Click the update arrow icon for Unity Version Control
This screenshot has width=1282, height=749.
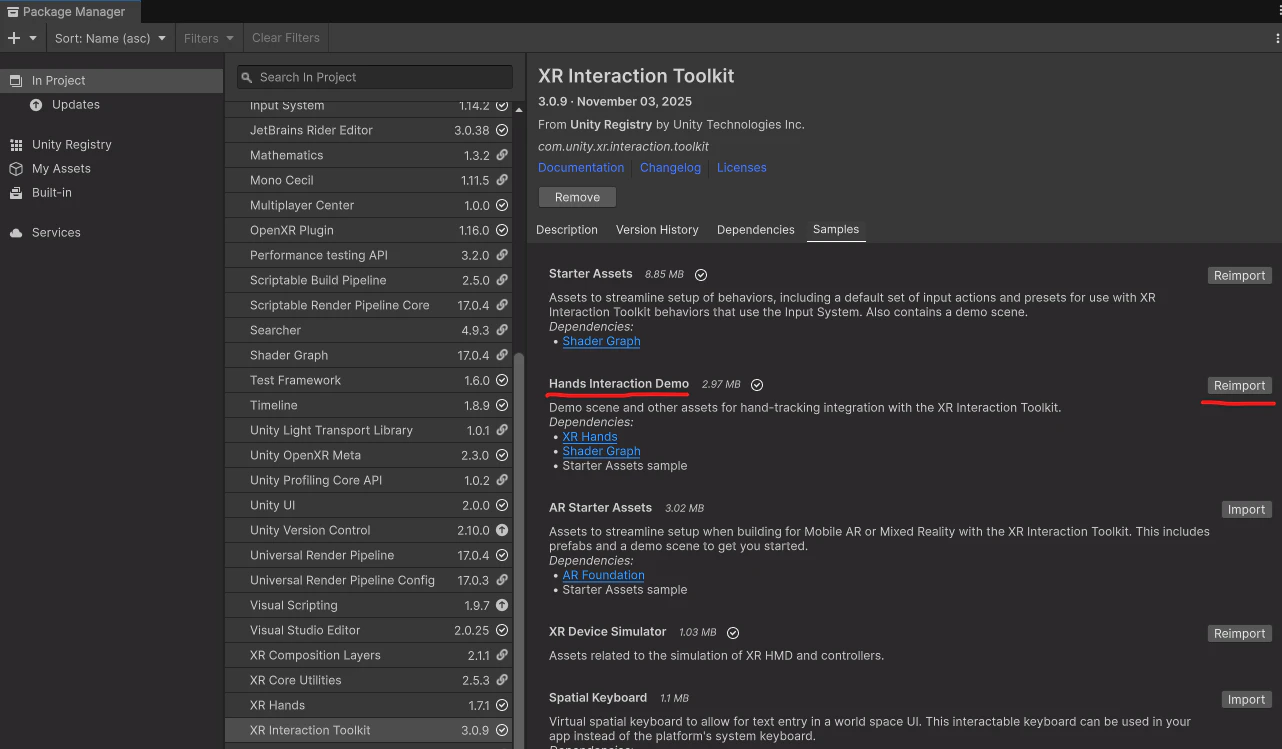click(x=502, y=530)
